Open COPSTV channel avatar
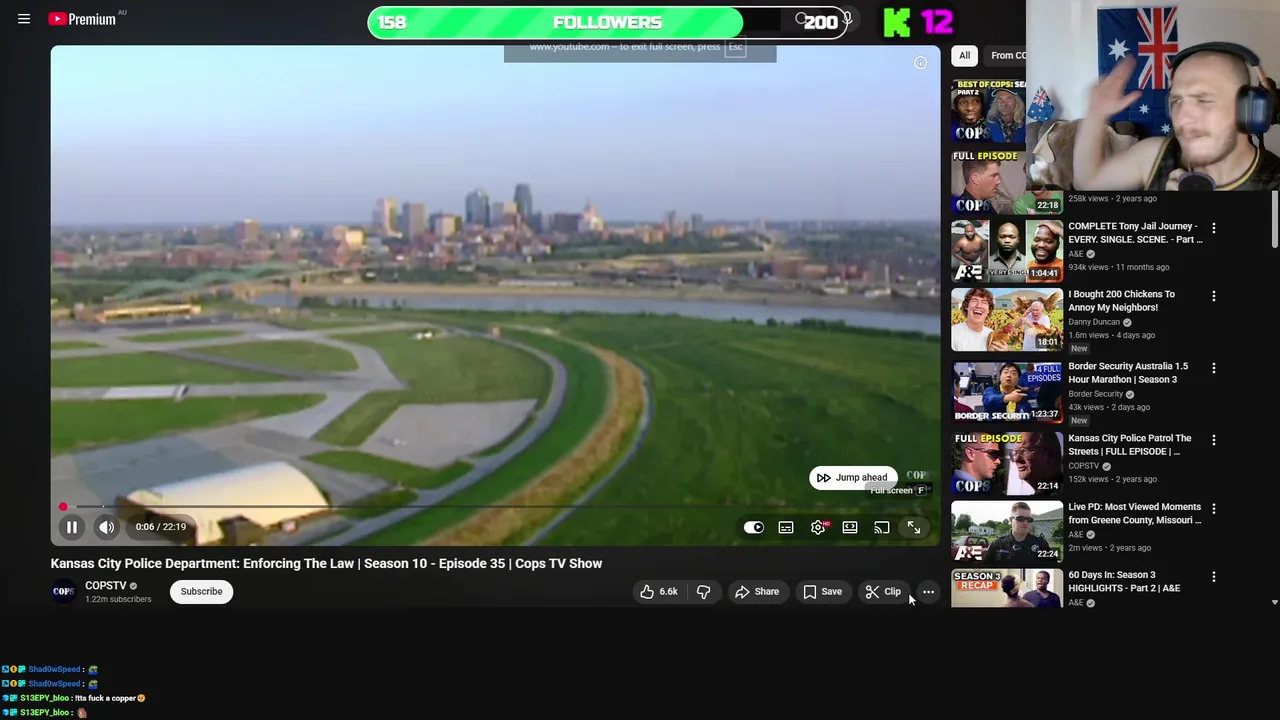 (64, 592)
